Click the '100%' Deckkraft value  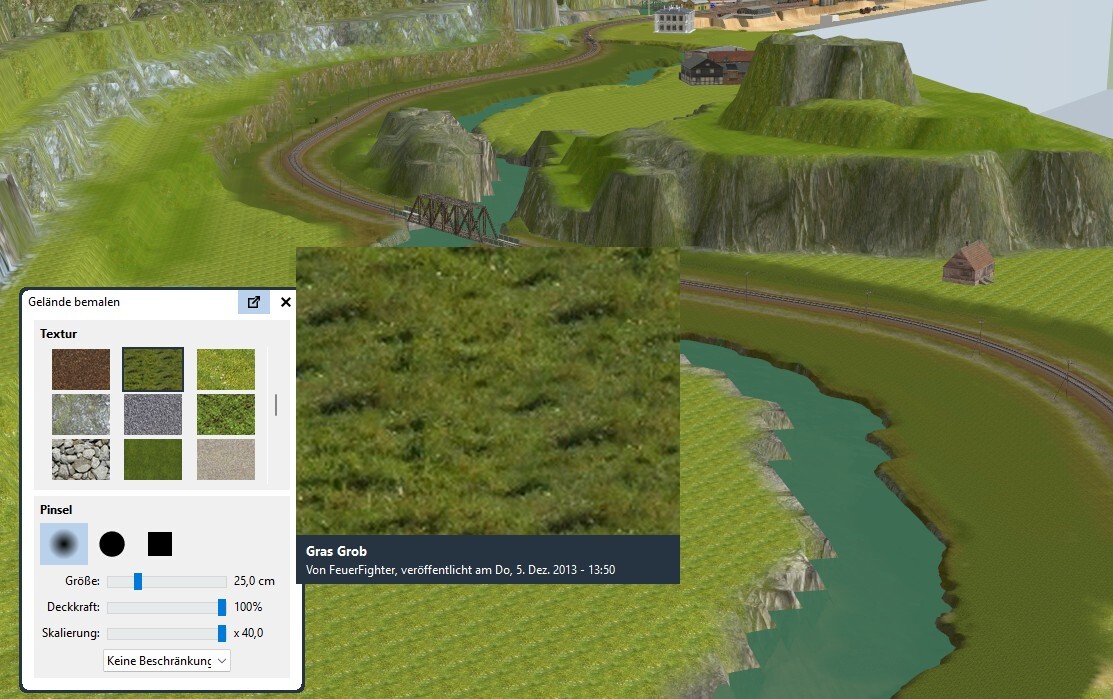[248, 607]
